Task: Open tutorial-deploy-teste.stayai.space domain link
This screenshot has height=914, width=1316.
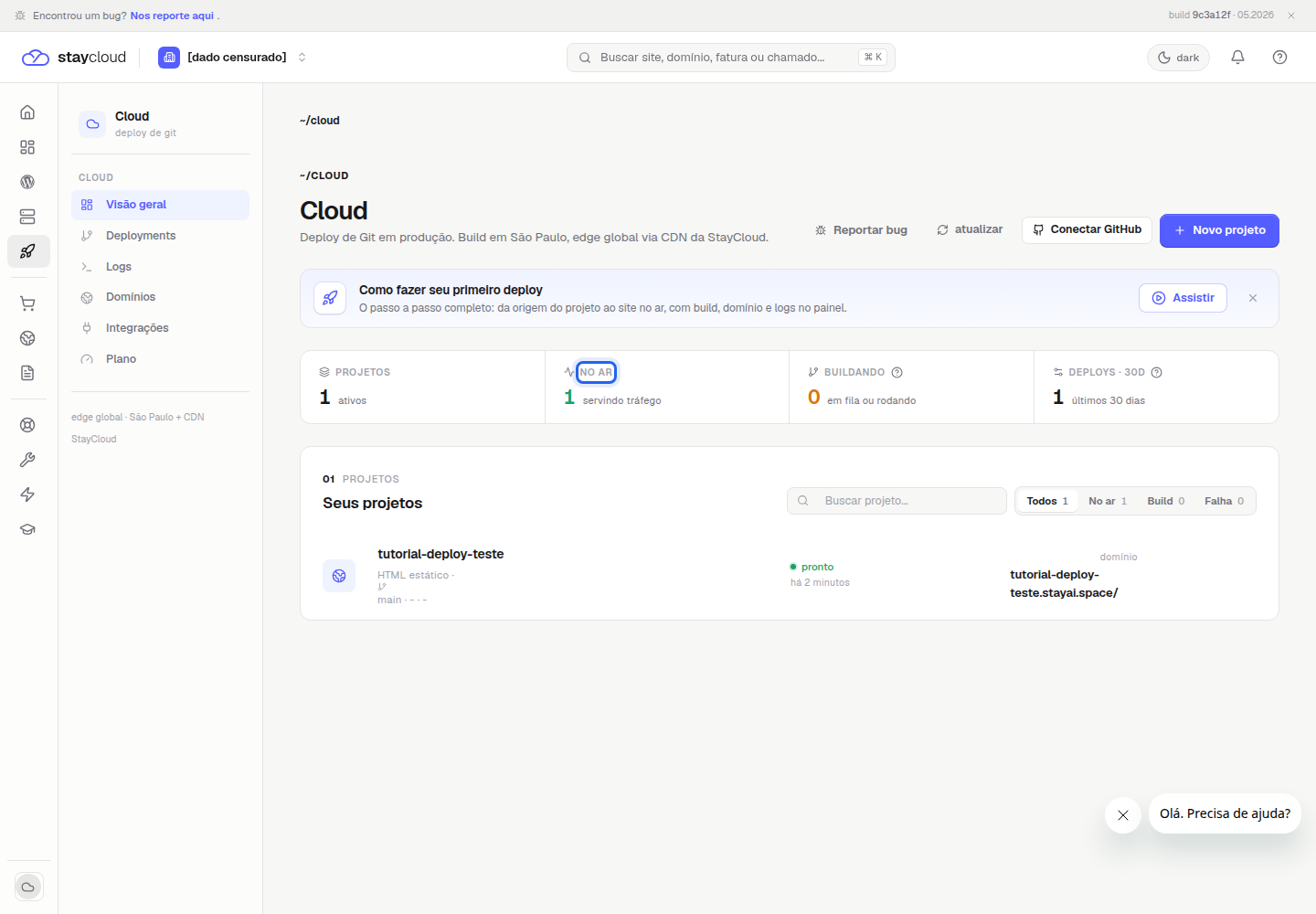Action: pos(1064,583)
